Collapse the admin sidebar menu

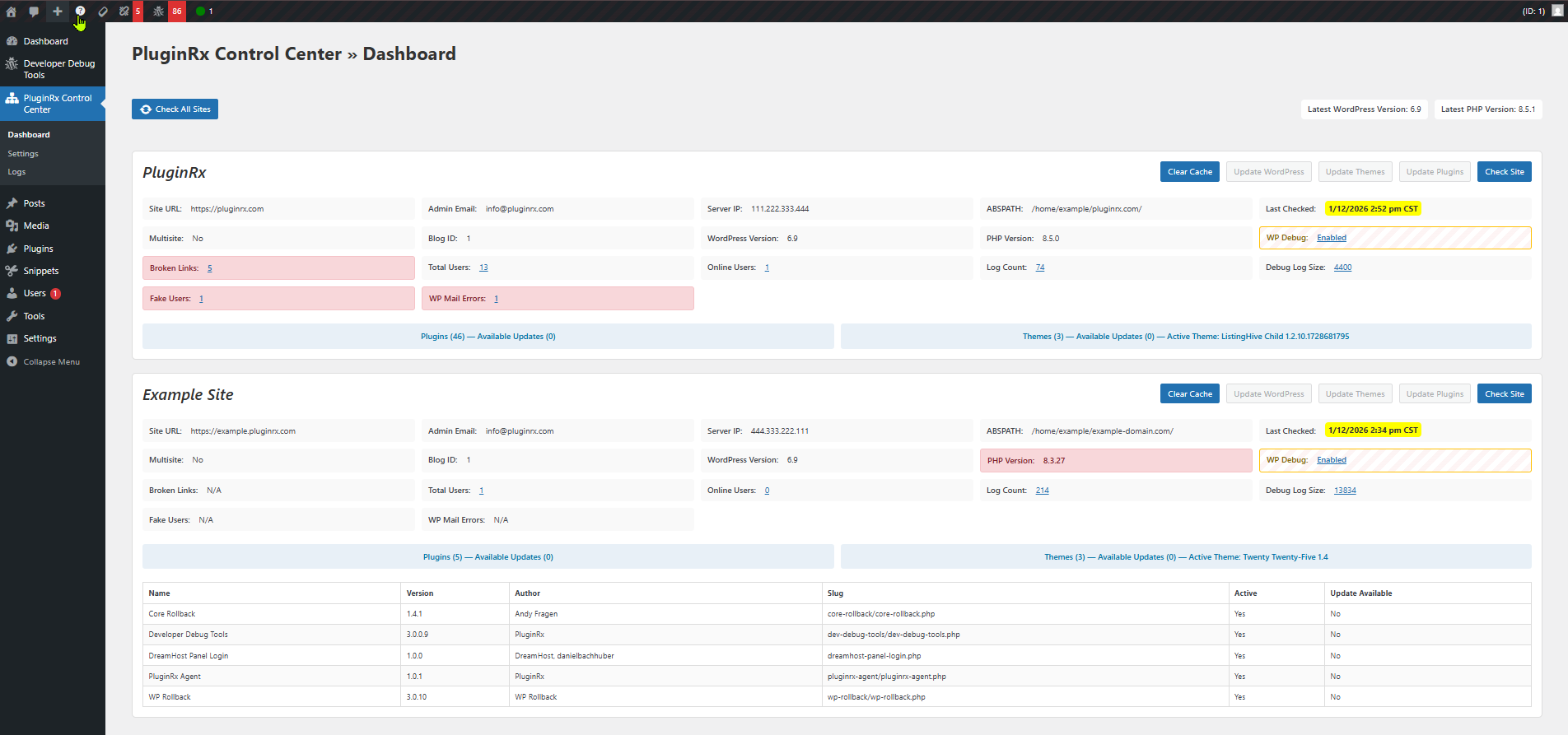[x=51, y=362]
